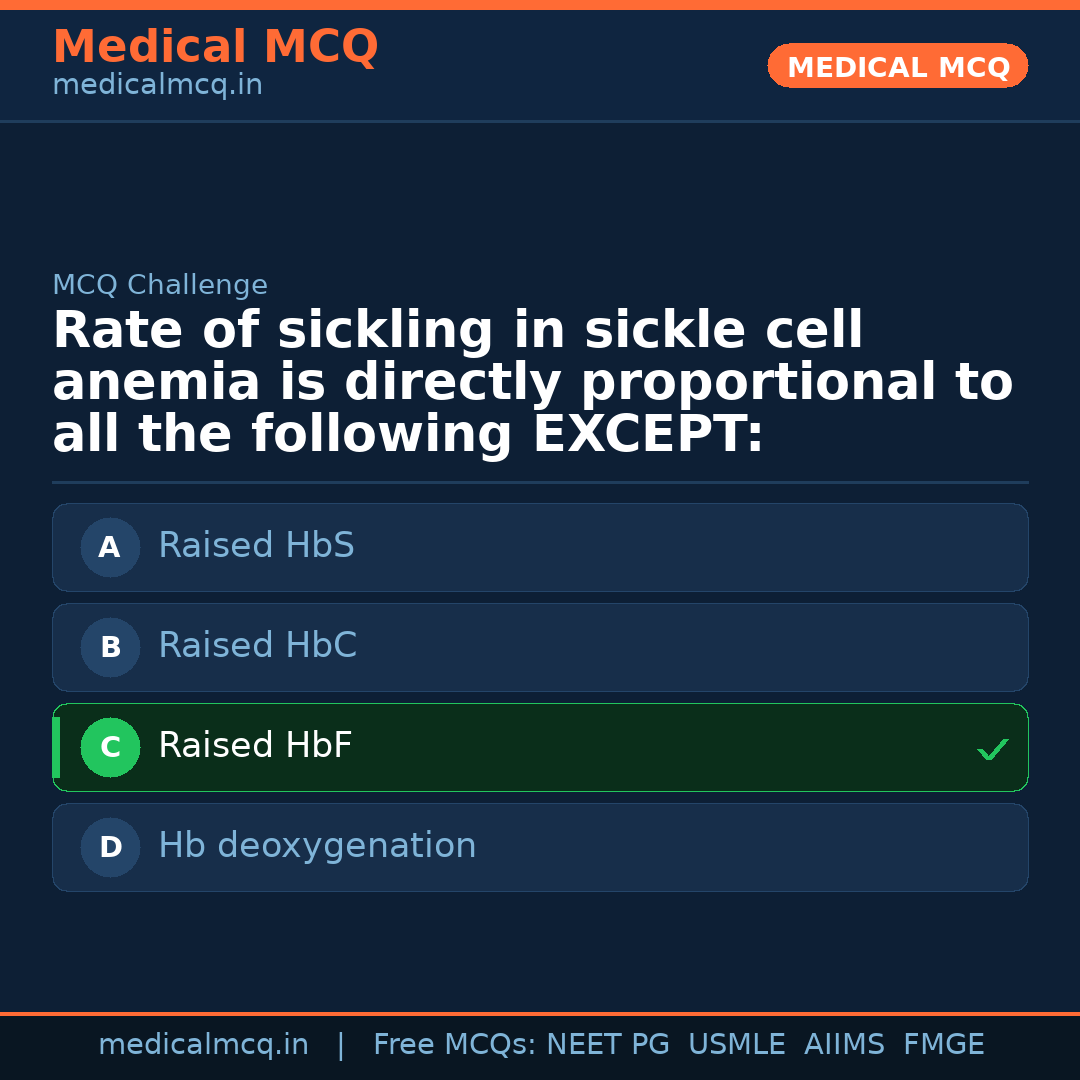Choose the "Raised HbC" answer text
Viewport: 1080px width, 1080px height.
point(257,646)
